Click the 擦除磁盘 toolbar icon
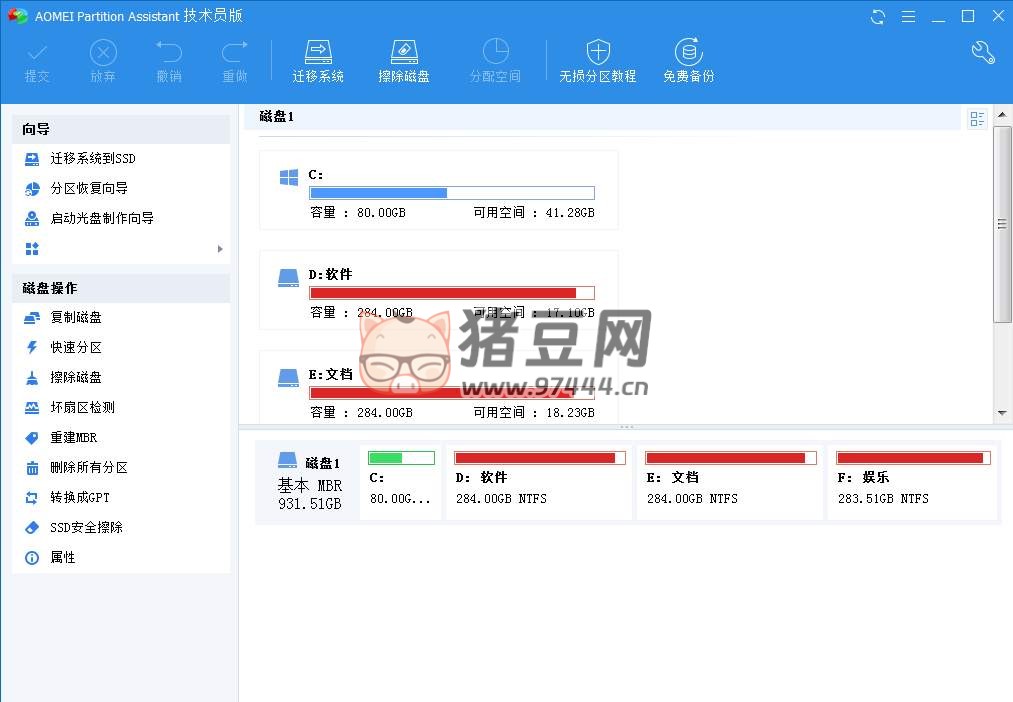The image size is (1013, 702). 404,52
